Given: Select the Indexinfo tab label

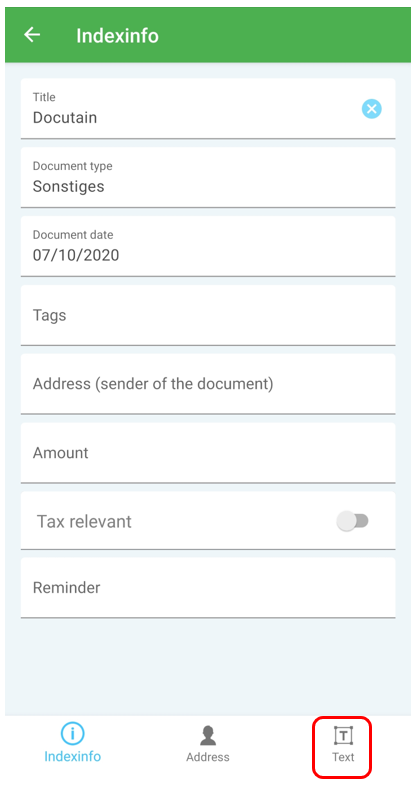Looking at the screenshot, I should [72, 756].
